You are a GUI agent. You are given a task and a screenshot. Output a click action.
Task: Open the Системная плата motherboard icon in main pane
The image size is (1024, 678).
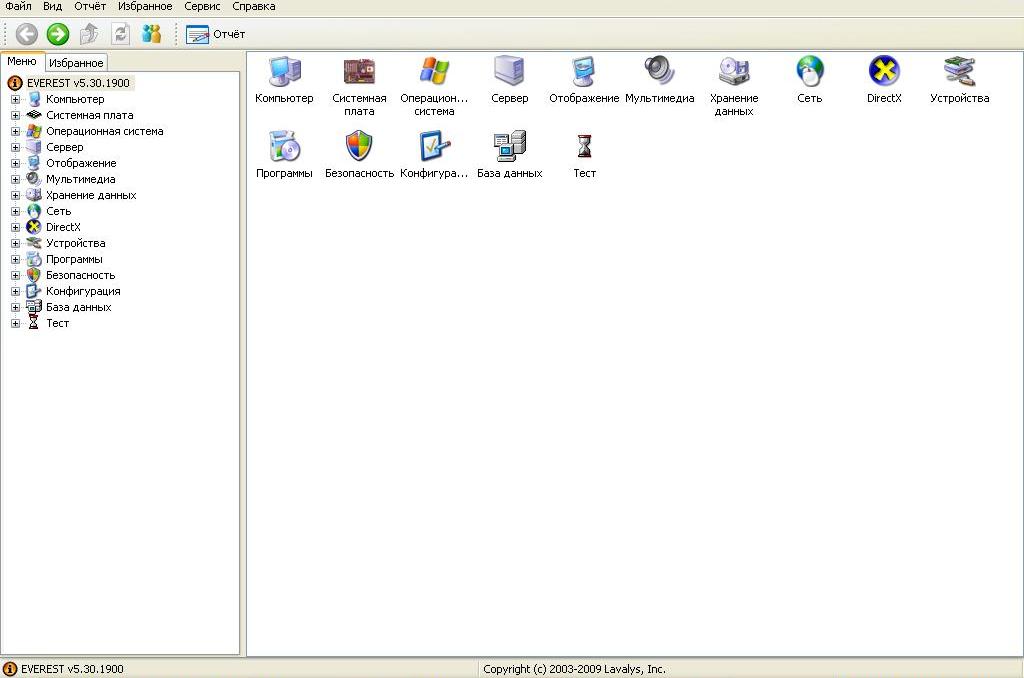[359, 71]
